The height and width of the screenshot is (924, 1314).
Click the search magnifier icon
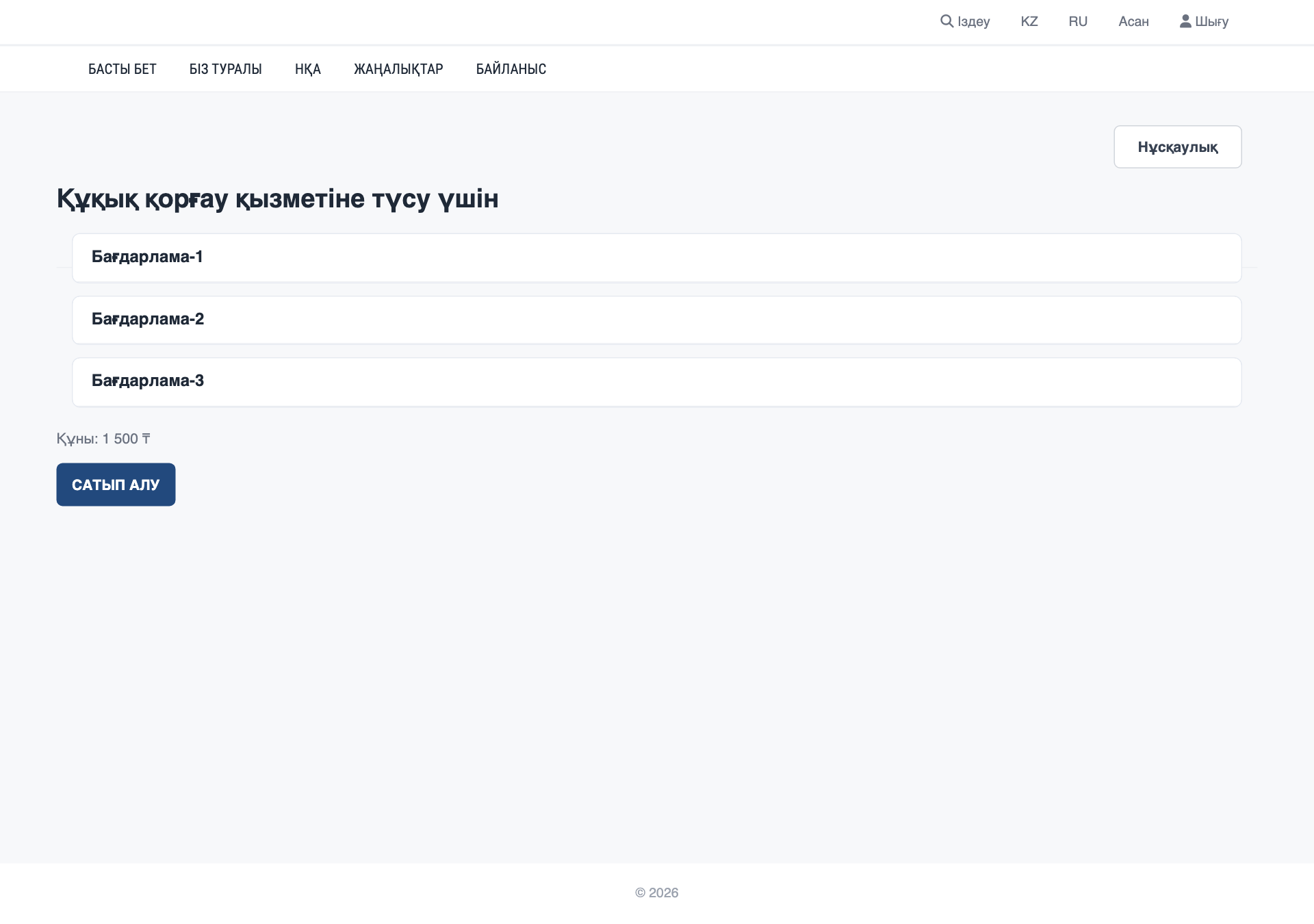(x=946, y=21)
